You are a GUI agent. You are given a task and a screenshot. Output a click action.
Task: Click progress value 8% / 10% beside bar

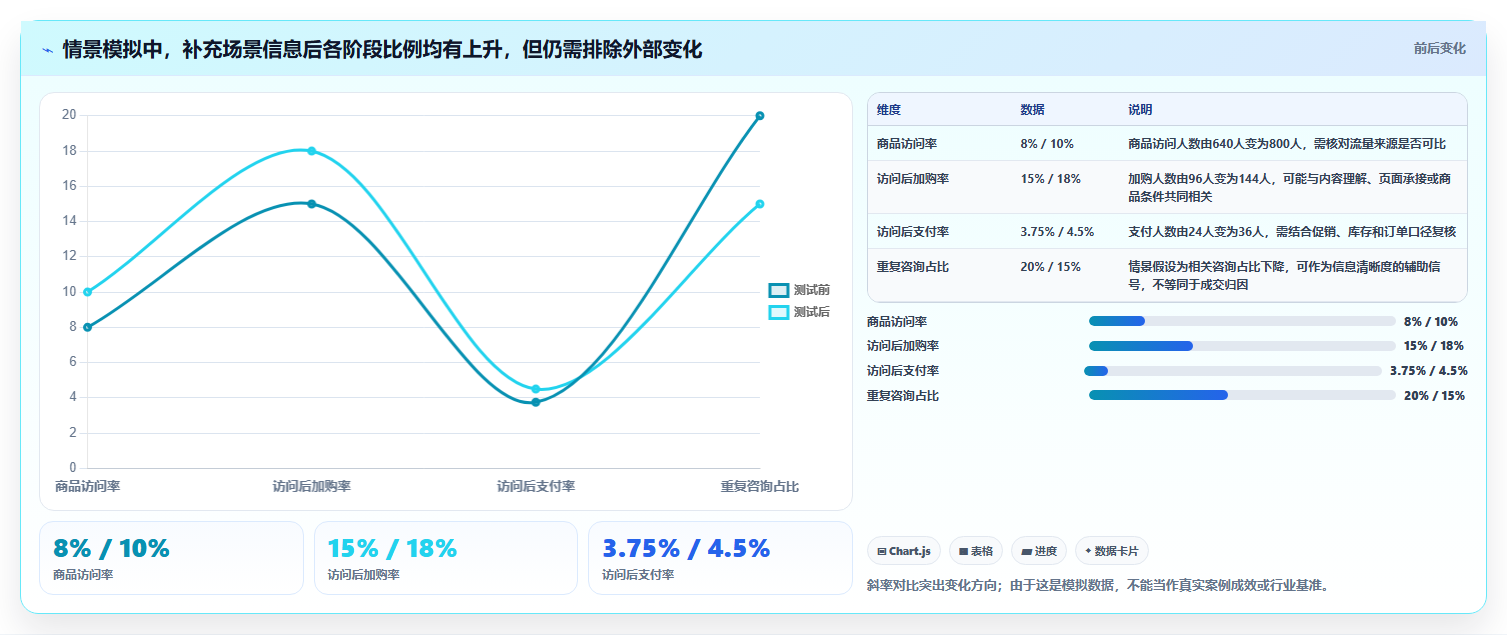[x=1431, y=322]
